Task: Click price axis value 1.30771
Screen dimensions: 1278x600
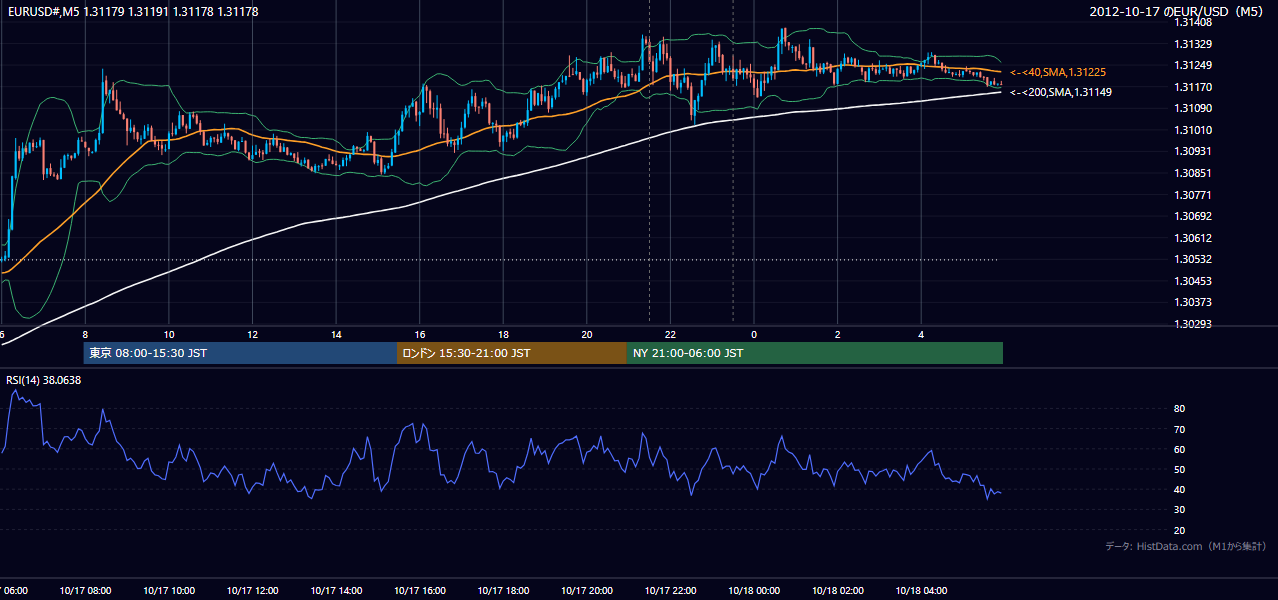Action: 1194,195
